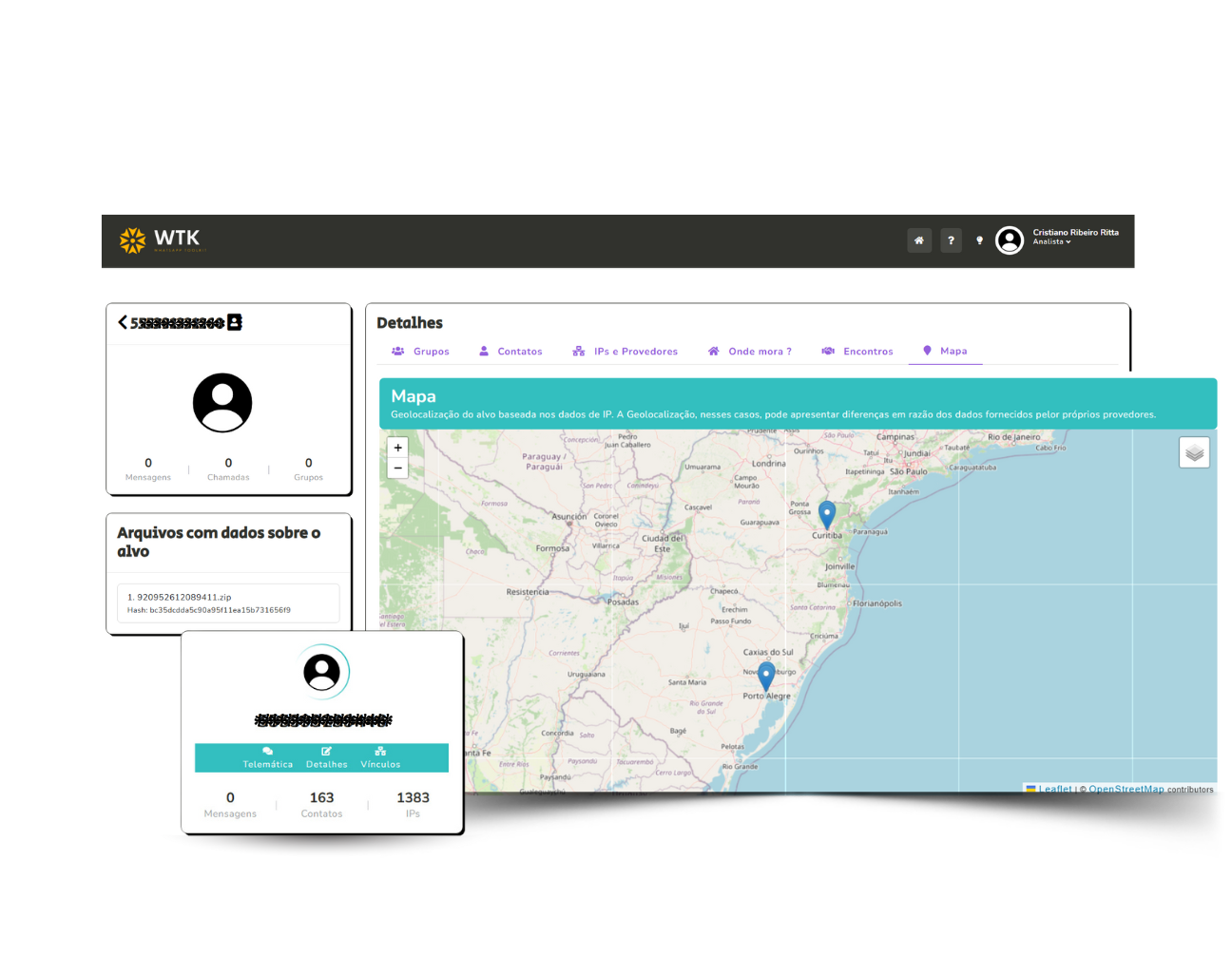Zoom out the map with minus button
This screenshot has width=1232, height=975.
coord(397,468)
